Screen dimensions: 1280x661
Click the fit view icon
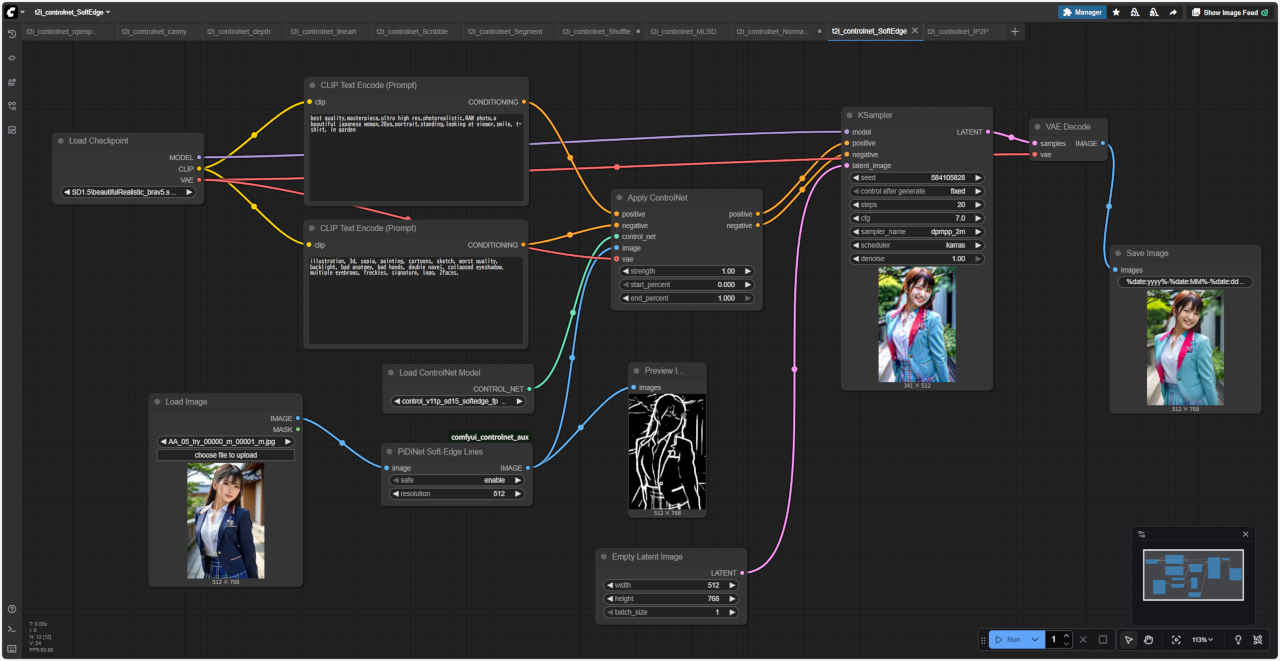tap(1175, 640)
